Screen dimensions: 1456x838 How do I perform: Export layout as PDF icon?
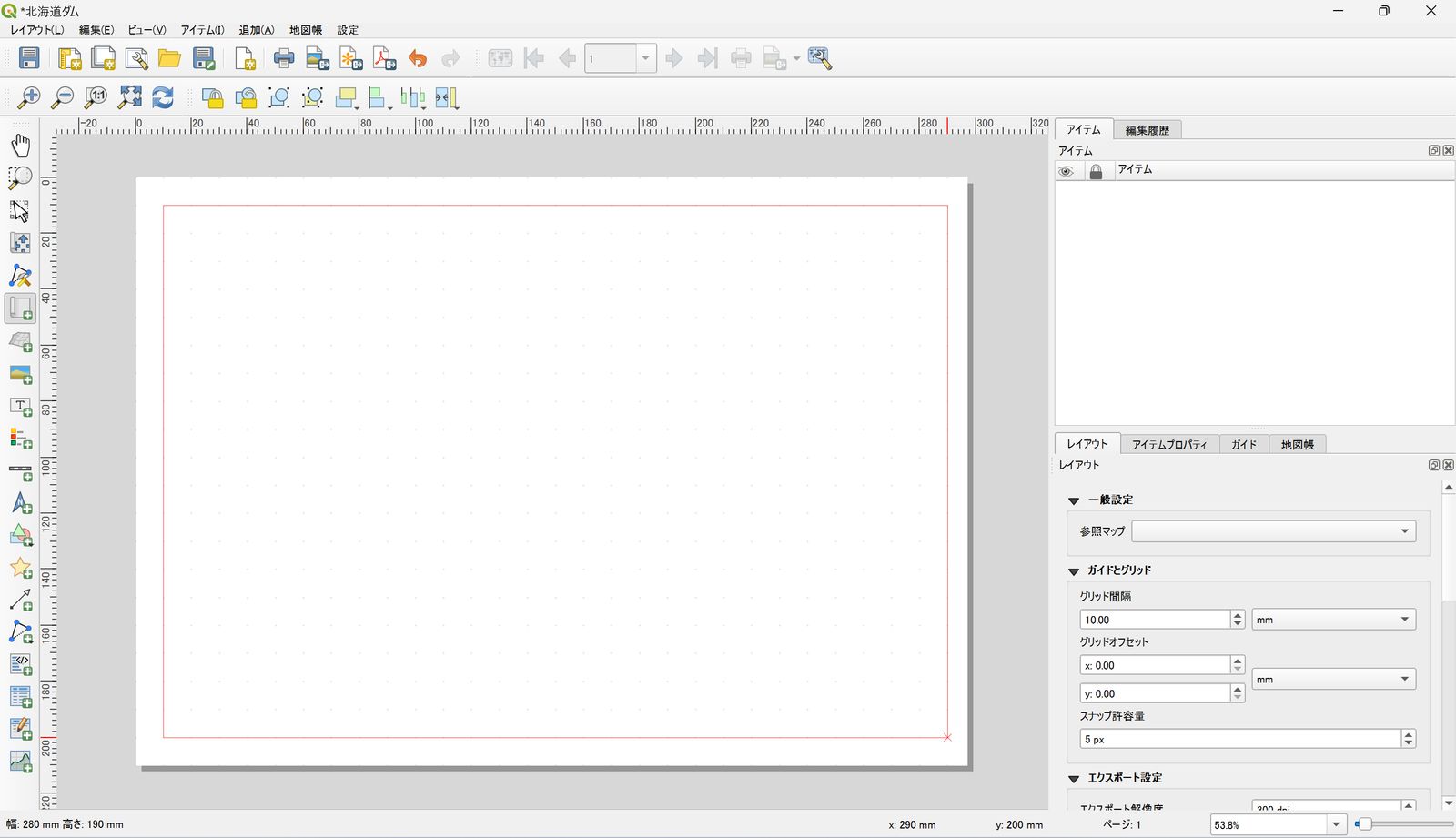point(385,58)
